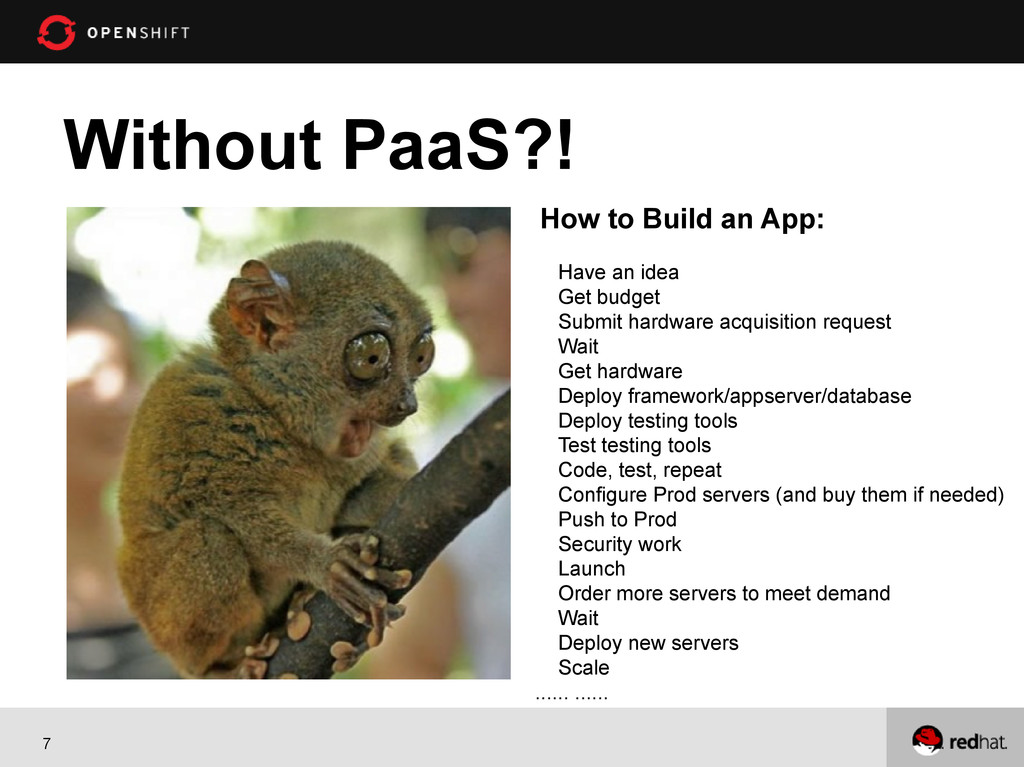Screen dimensions: 1024x767
Task: Select the 'Get hardware' line
Action: 620,371
